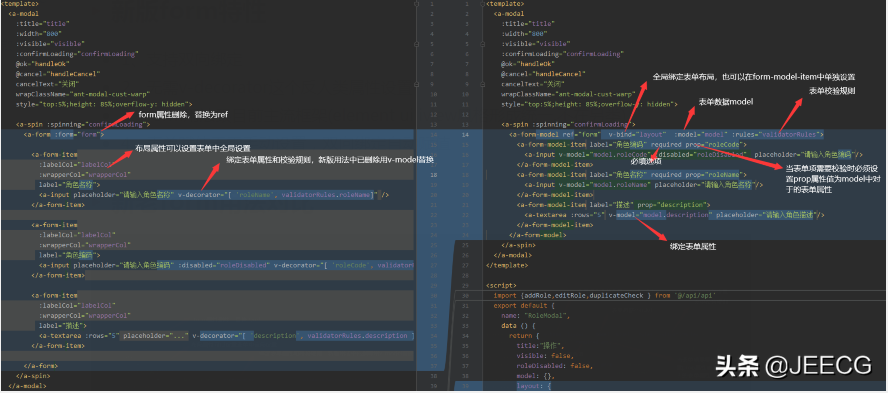Viewport: 888px width, 393px height.
Task: Click label="角色编码"> line in left pane
Action: point(70,255)
